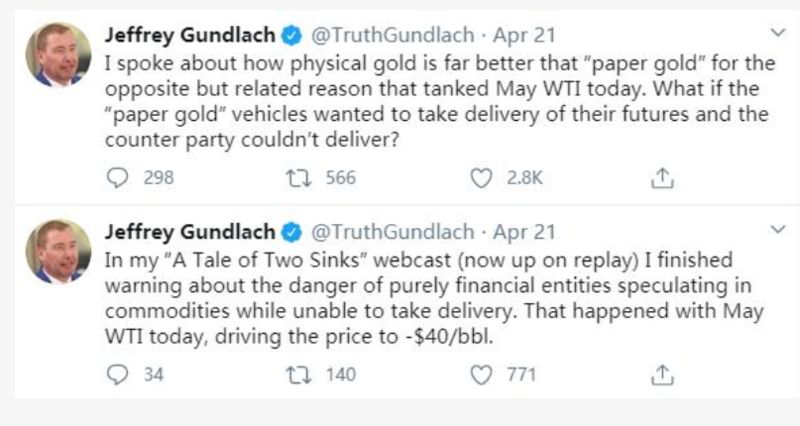The height and width of the screenshot is (426, 800).
Task: Open the tweet about May WTI at -$40/bbl
Action: (434, 298)
